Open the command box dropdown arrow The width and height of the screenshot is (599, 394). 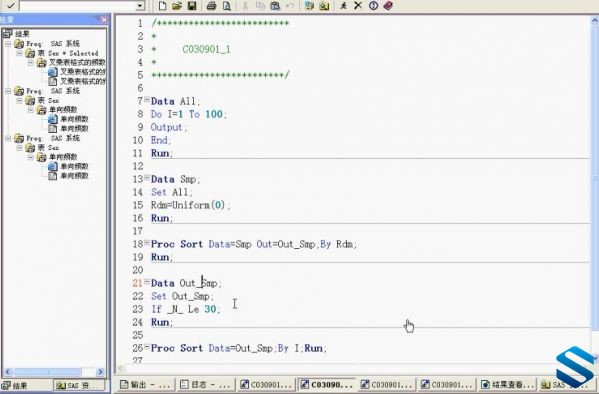(140, 6)
